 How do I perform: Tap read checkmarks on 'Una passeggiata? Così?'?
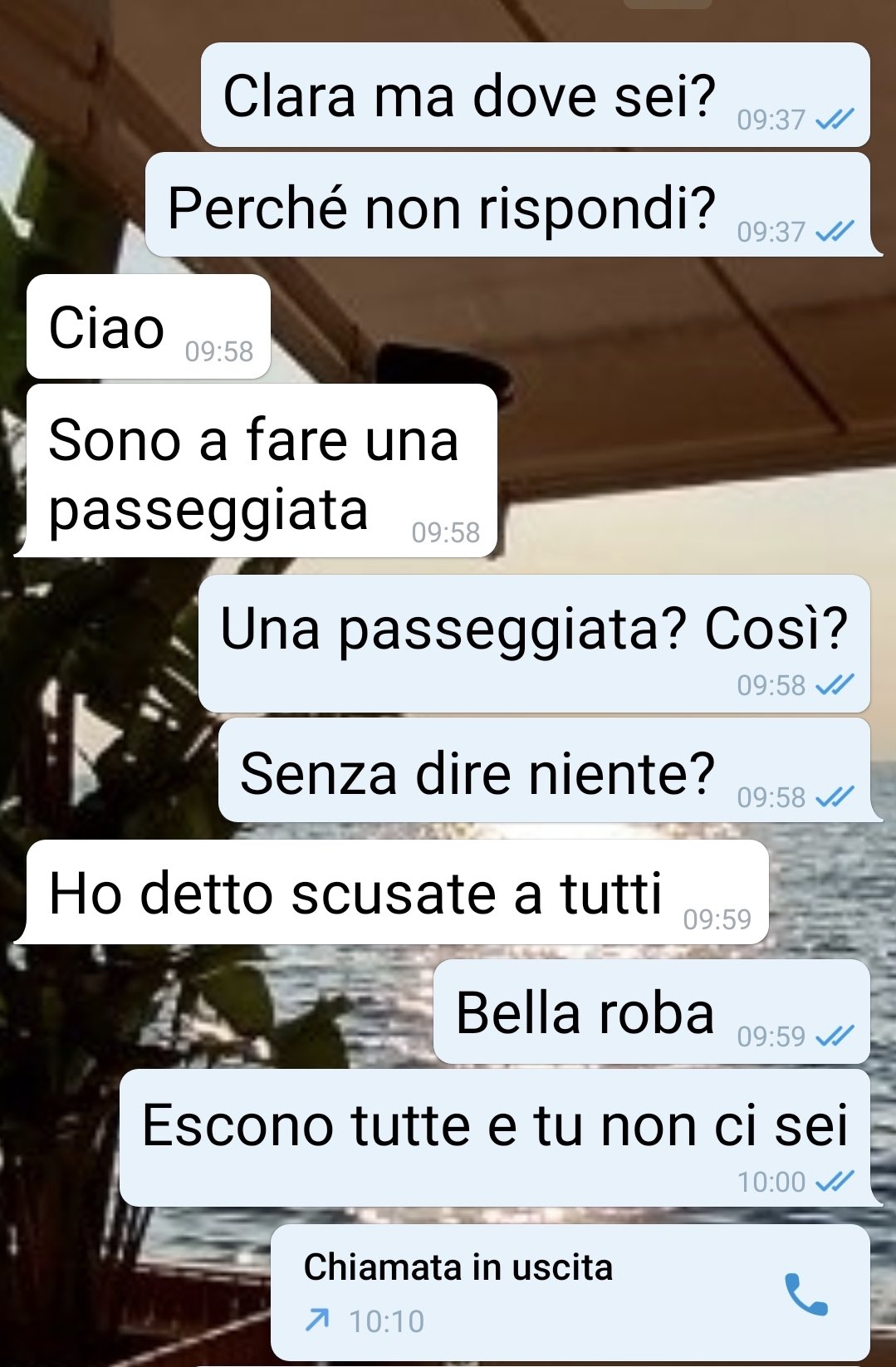coord(835,685)
